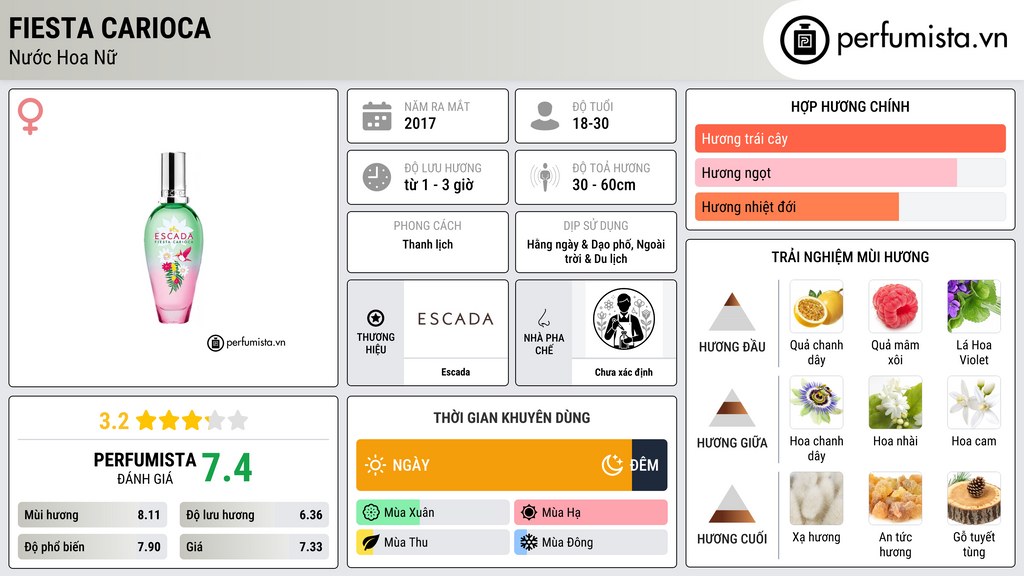This screenshot has height=576, width=1024.
Task: Click the perfumista.vn bottle logo icon
Action: click(805, 40)
